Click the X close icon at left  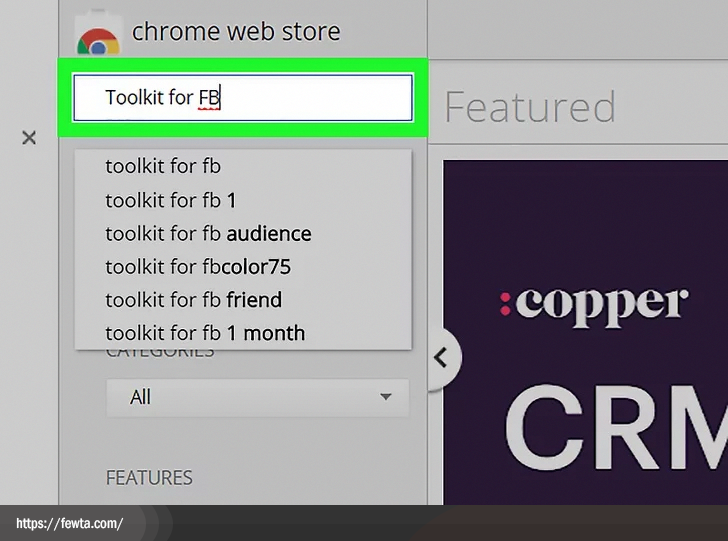point(29,137)
